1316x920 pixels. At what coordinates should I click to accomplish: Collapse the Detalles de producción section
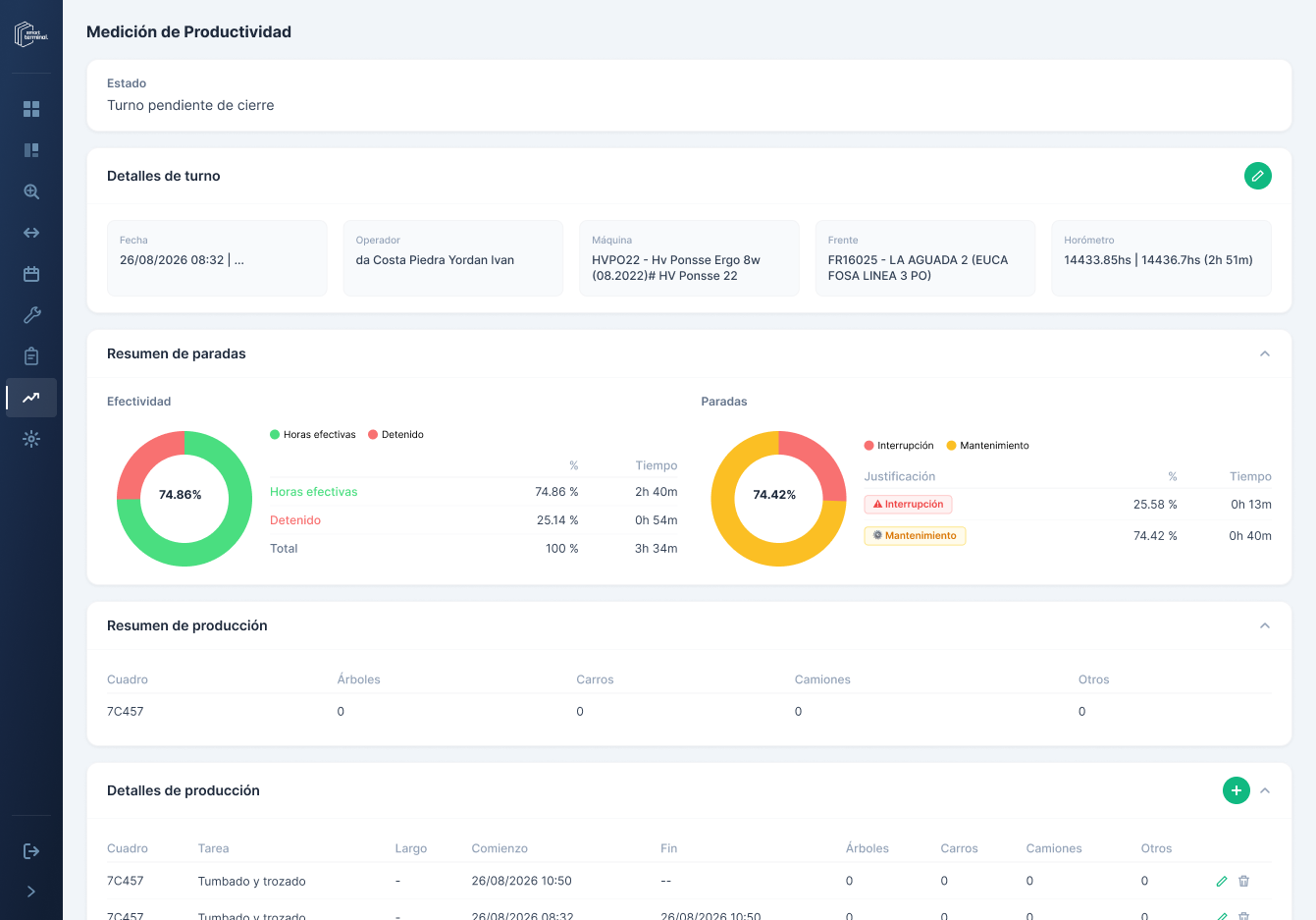pyautogui.click(x=1265, y=790)
